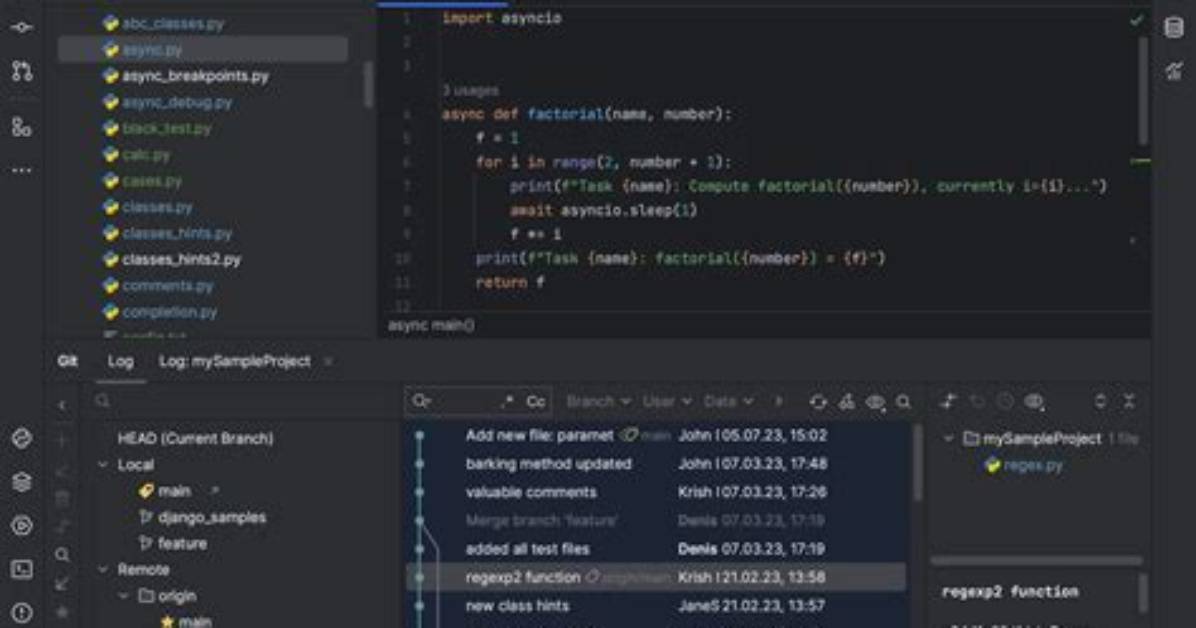Collapse mySampleProject in changed files
The height and width of the screenshot is (628, 1196).
click(x=948, y=439)
